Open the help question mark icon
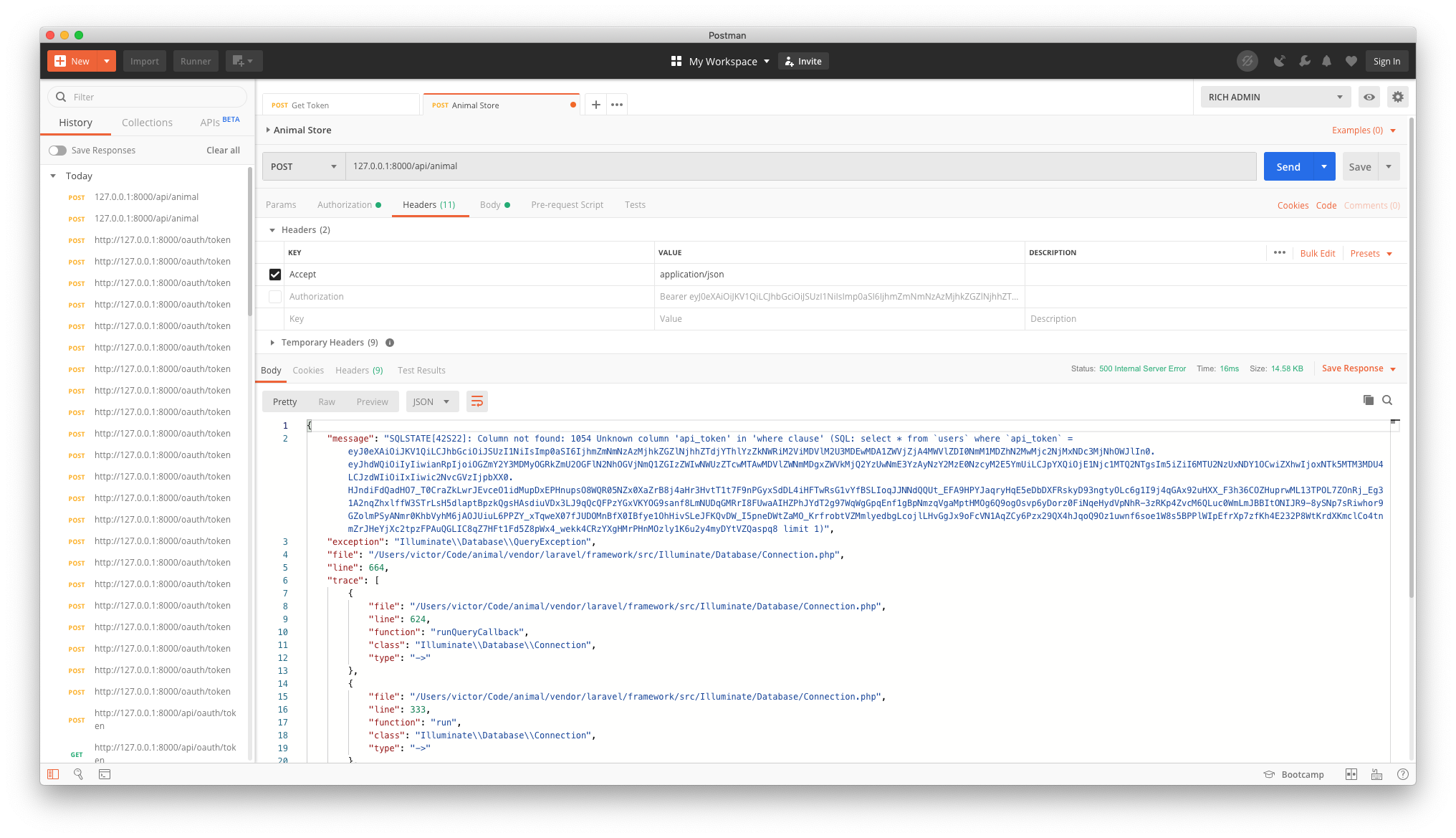This screenshot has width=1456, height=838. (1403, 774)
